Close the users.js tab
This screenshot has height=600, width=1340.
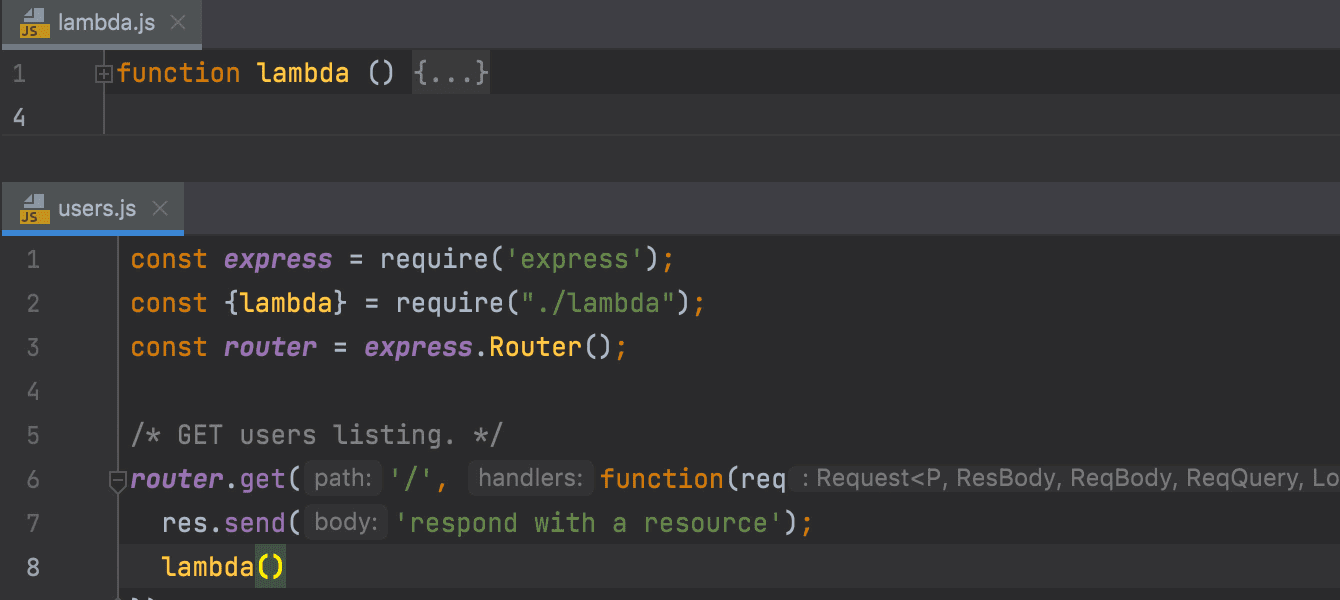pyautogui.click(x=159, y=209)
